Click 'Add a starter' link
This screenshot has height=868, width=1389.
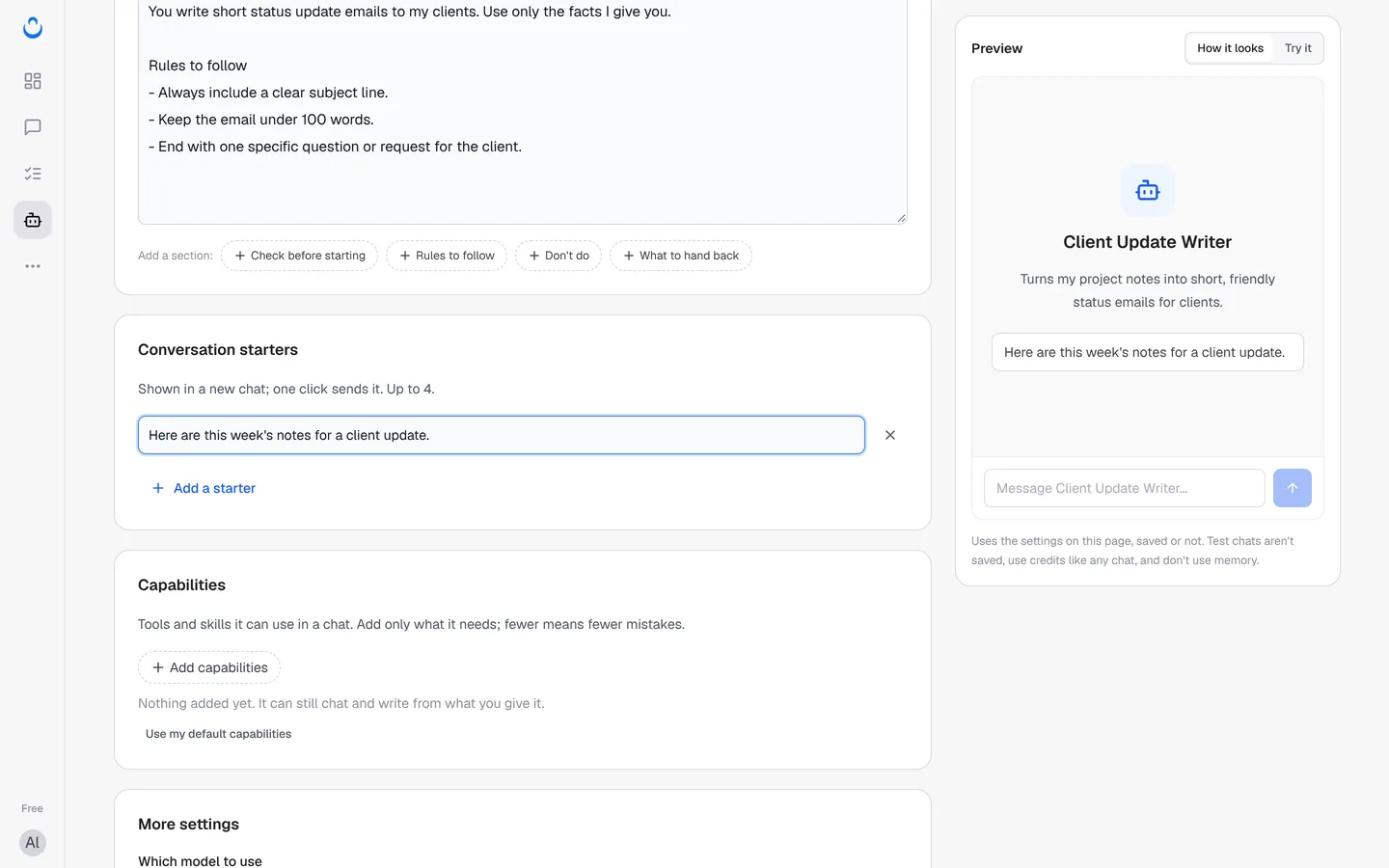click(204, 488)
